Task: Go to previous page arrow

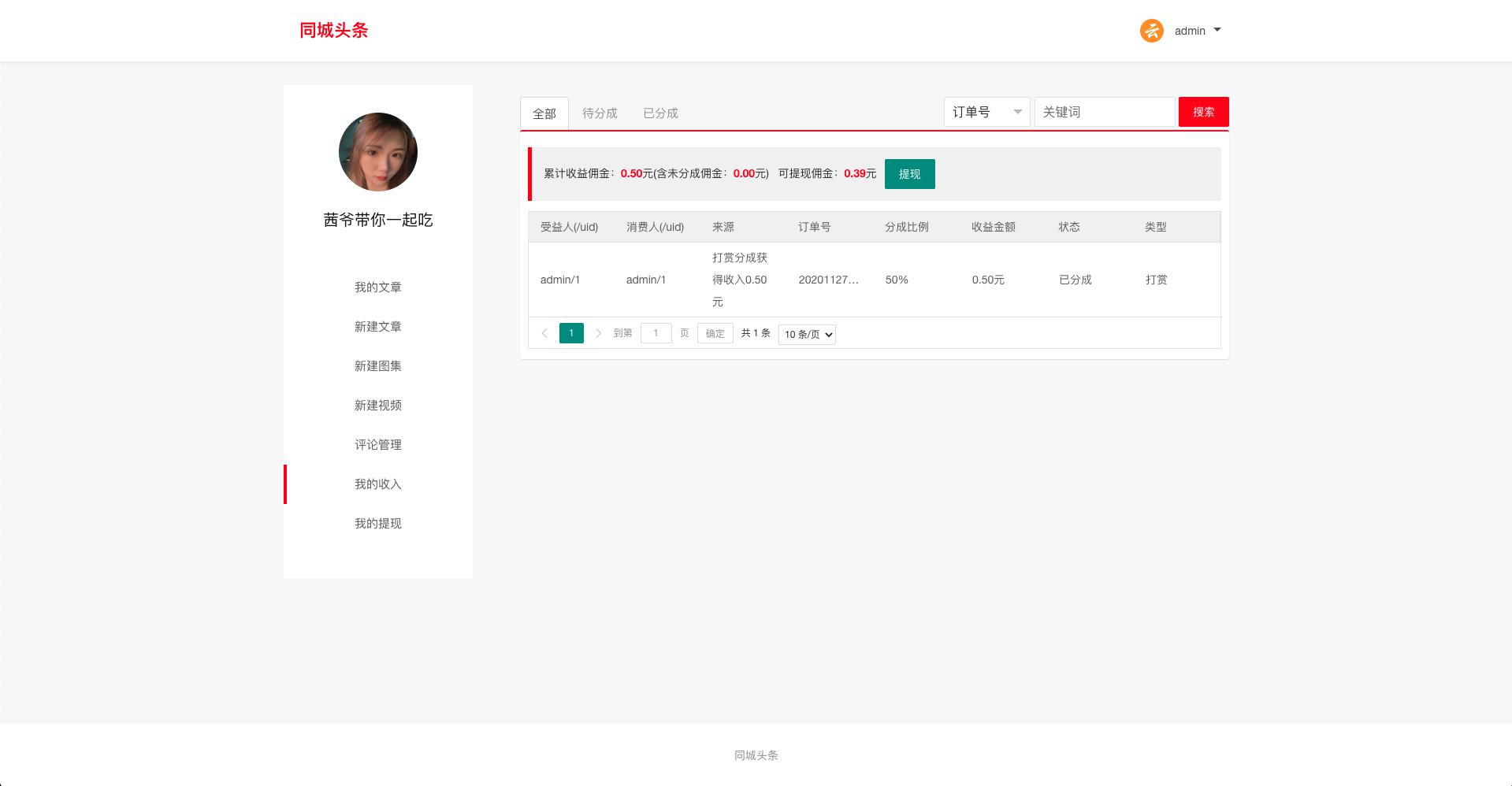Action: pyautogui.click(x=544, y=333)
